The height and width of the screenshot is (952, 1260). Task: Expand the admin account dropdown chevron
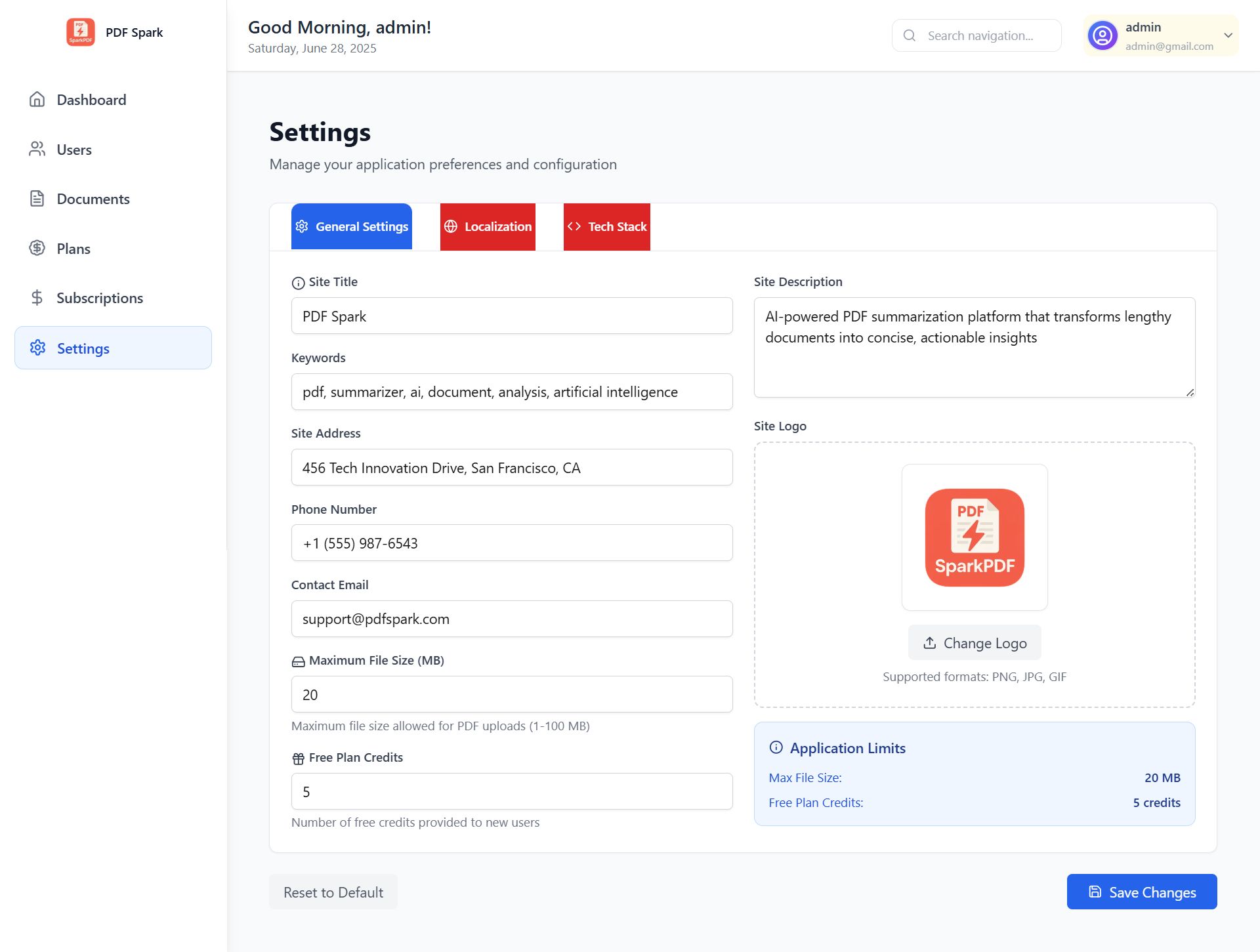1228,35
